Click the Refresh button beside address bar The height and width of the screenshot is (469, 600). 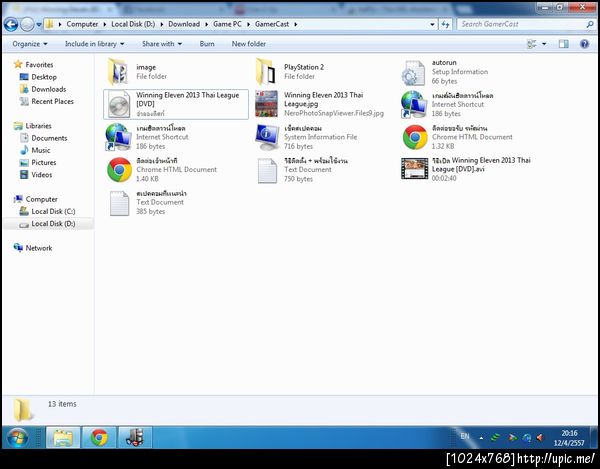[x=445, y=24]
